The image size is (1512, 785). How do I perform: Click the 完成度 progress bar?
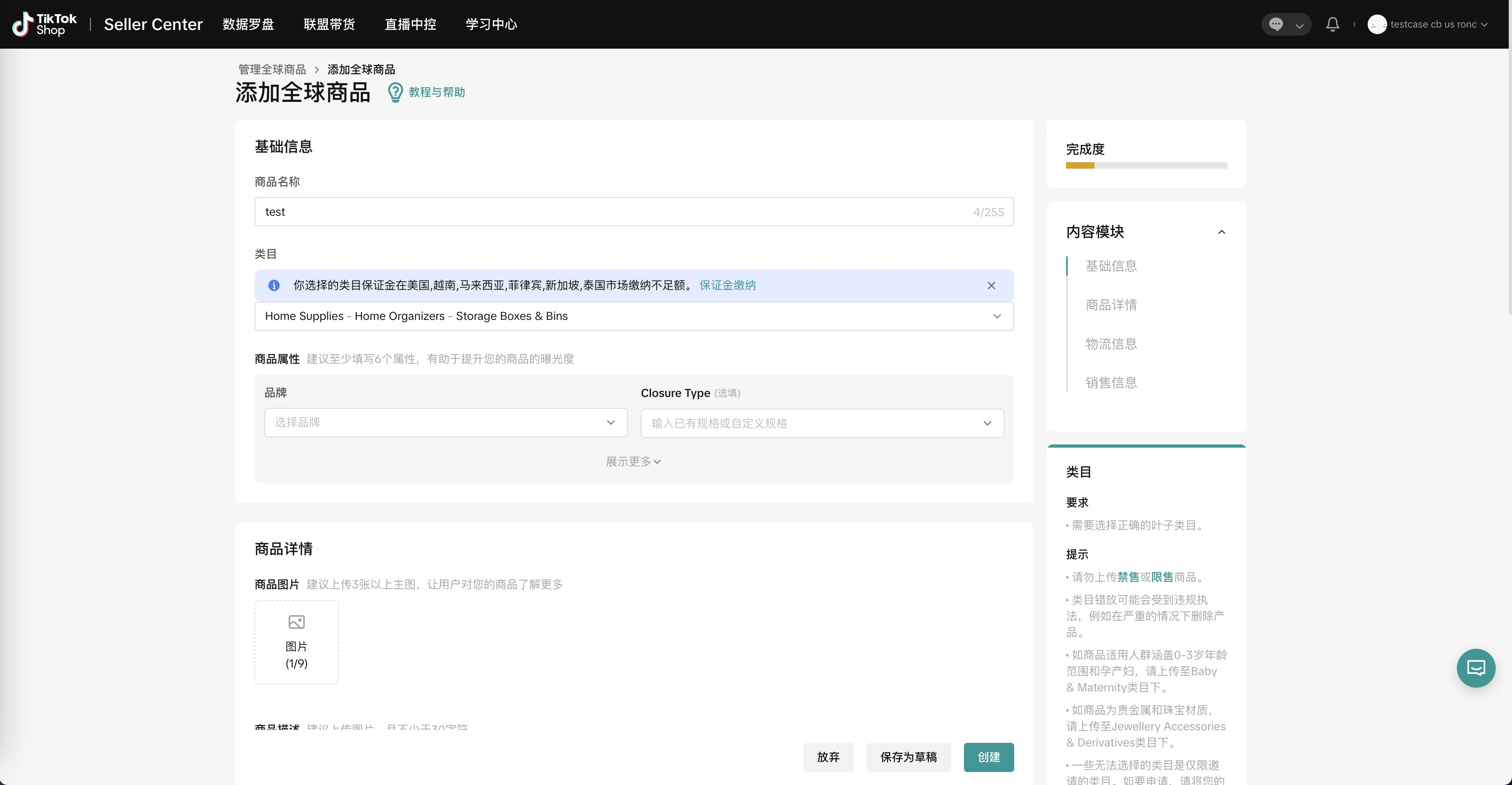click(1146, 165)
